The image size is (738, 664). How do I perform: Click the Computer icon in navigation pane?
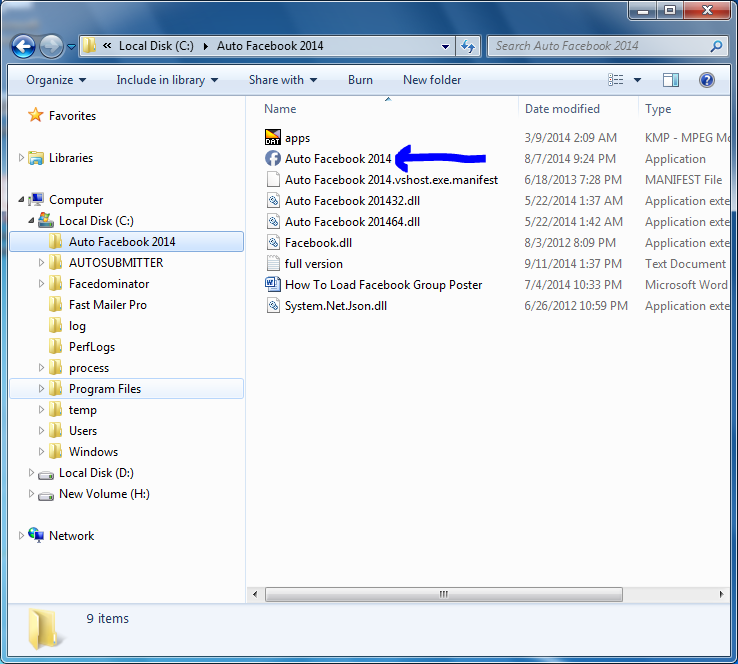(36, 200)
